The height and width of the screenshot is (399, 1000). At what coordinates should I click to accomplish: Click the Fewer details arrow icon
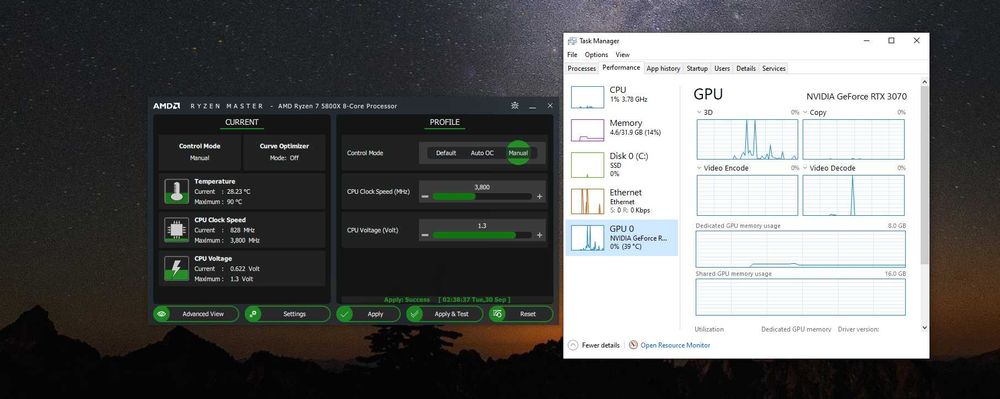pyautogui.click(x=573, y=345)
